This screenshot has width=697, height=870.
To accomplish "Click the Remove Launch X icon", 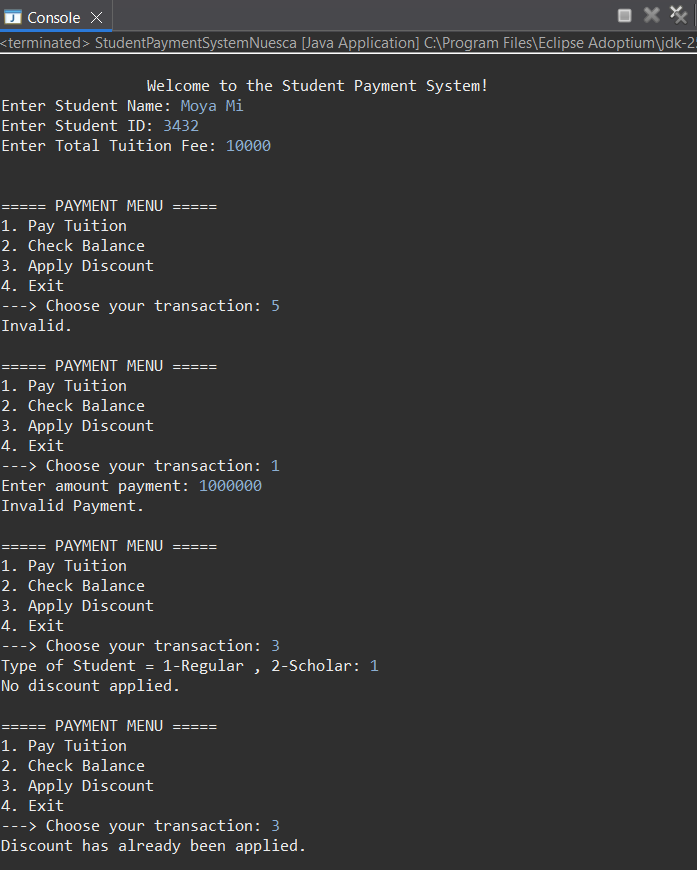I will tap(651, 14).
